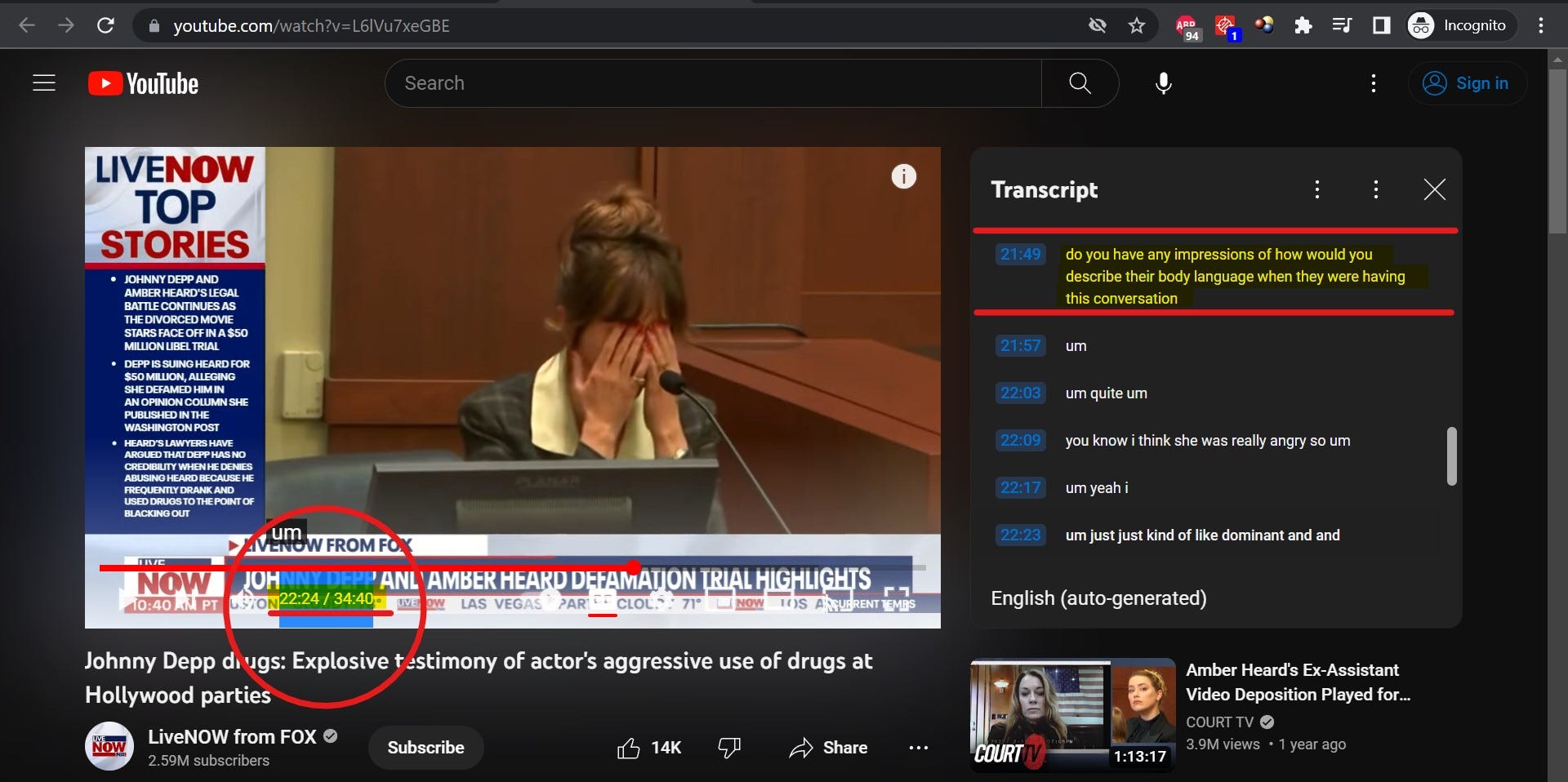Reload the page

click(x=105, y=25)
